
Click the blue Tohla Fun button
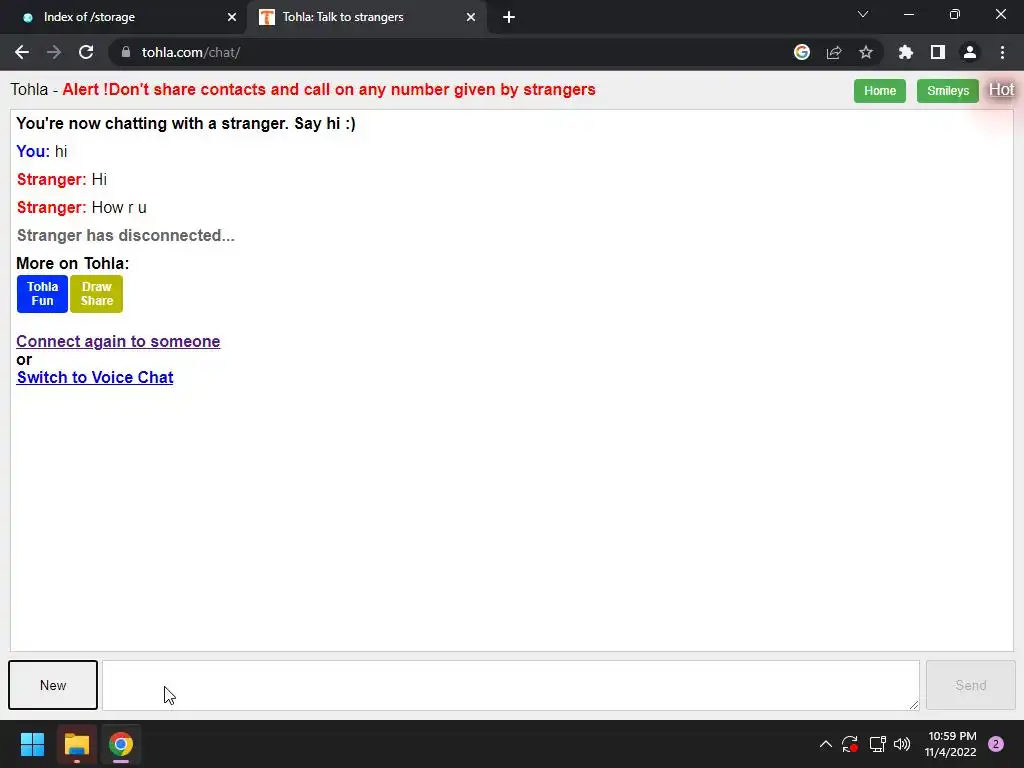coord(42,294)
